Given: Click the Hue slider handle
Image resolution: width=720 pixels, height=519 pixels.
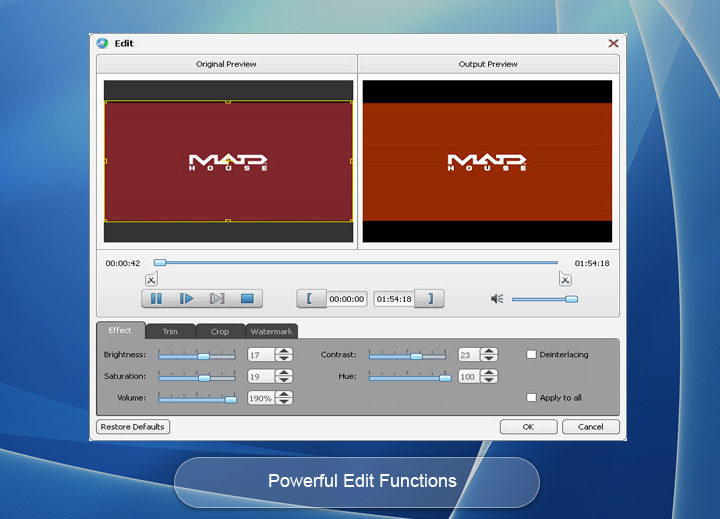Looking at the screenshot, I should 445,378.
